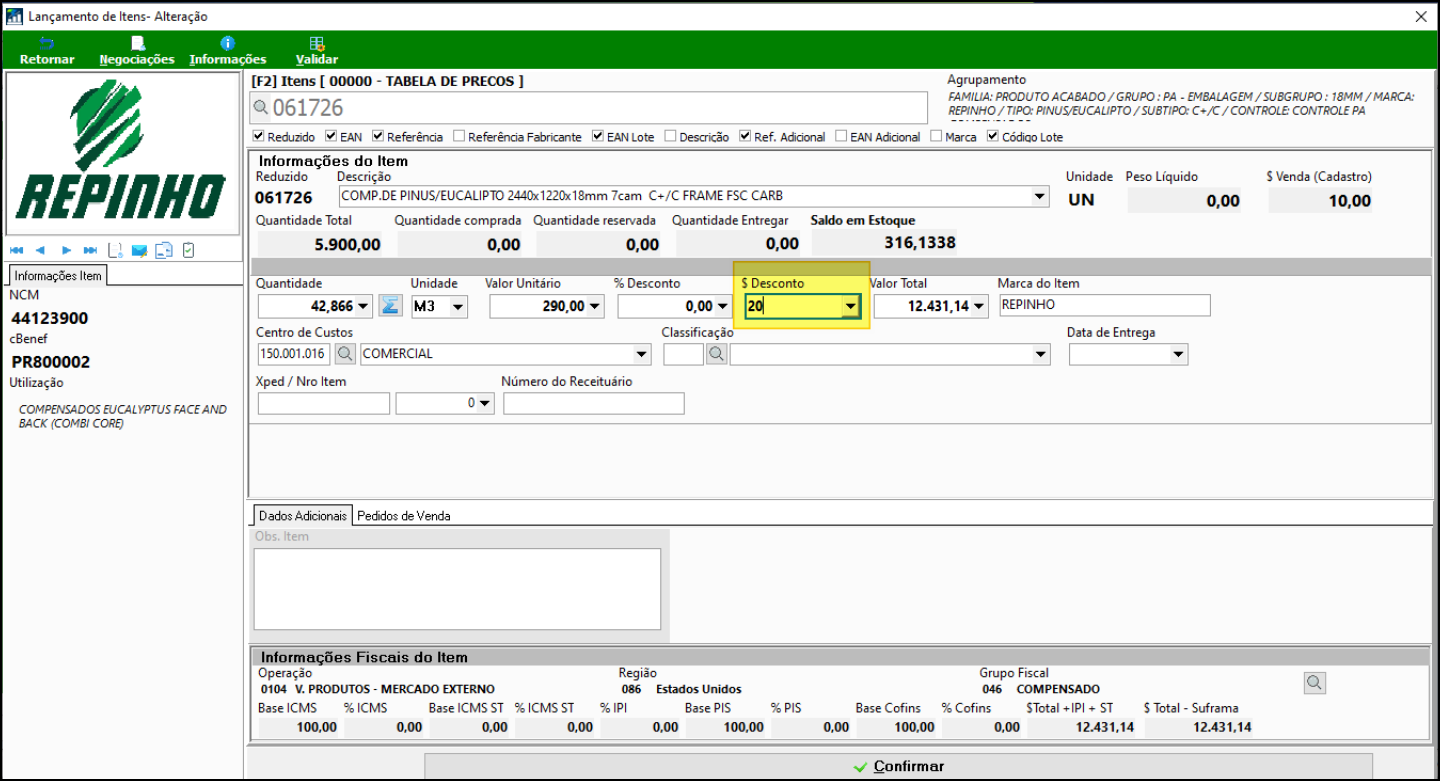Image resolution: width=1440 pixels, height=781 pixels.
Task: Close the Lançamento de Itens window
Action: [x=1421, y=16]
